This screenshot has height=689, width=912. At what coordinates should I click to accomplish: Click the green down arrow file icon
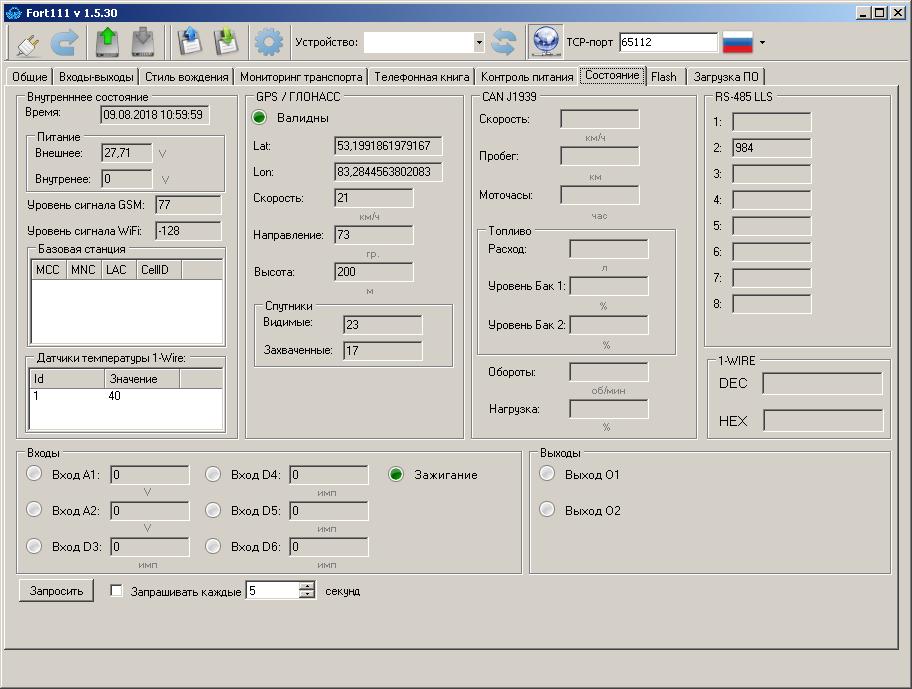[226, 42]
